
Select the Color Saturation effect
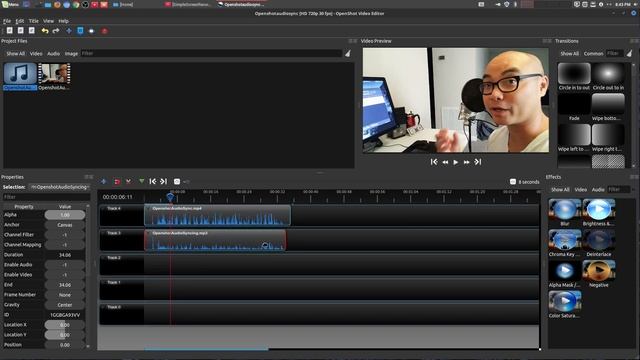[x=565, y=304]
